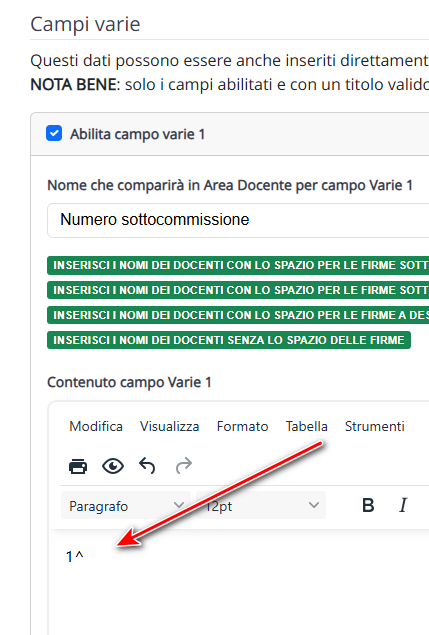The height and width of the screenshot is (635, 429).
Task: Click the print icon in editor toolbar
Action: point(78,466)
